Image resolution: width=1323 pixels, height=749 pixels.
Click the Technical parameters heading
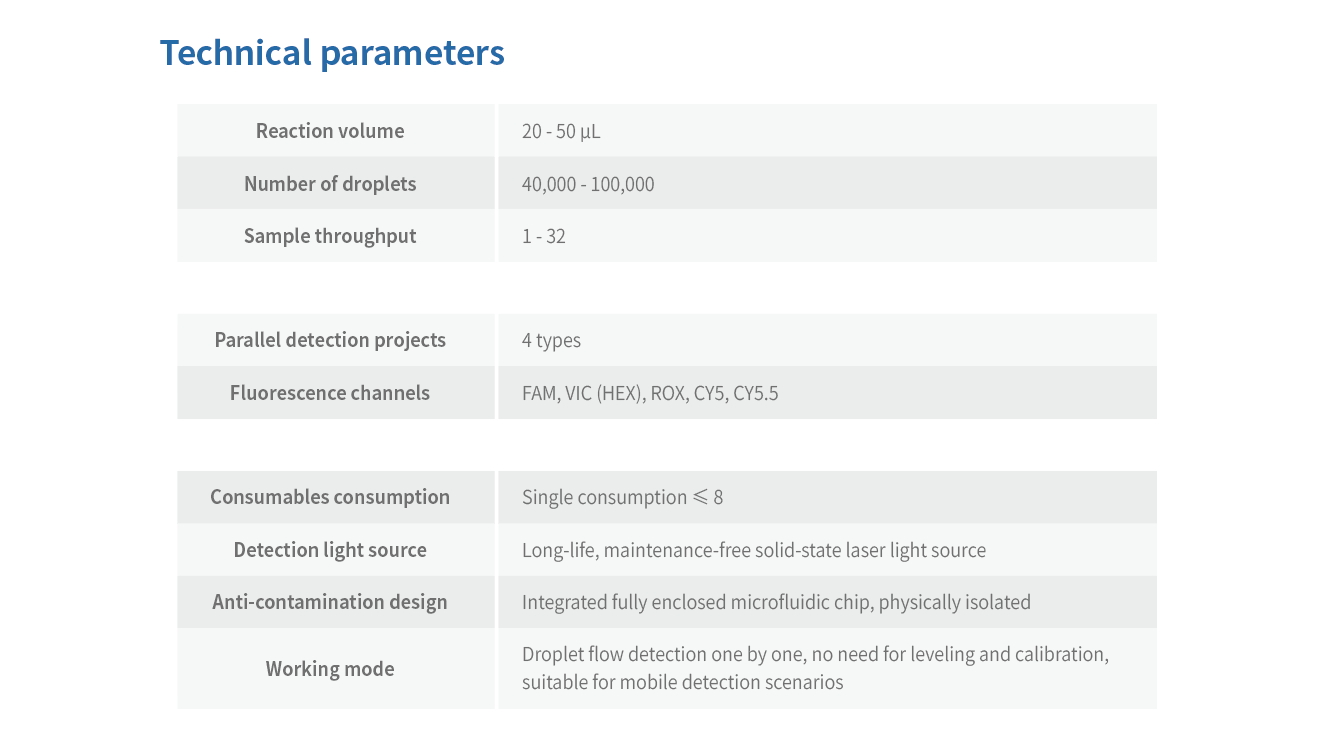pyautogui.click(x=332, y=52)
